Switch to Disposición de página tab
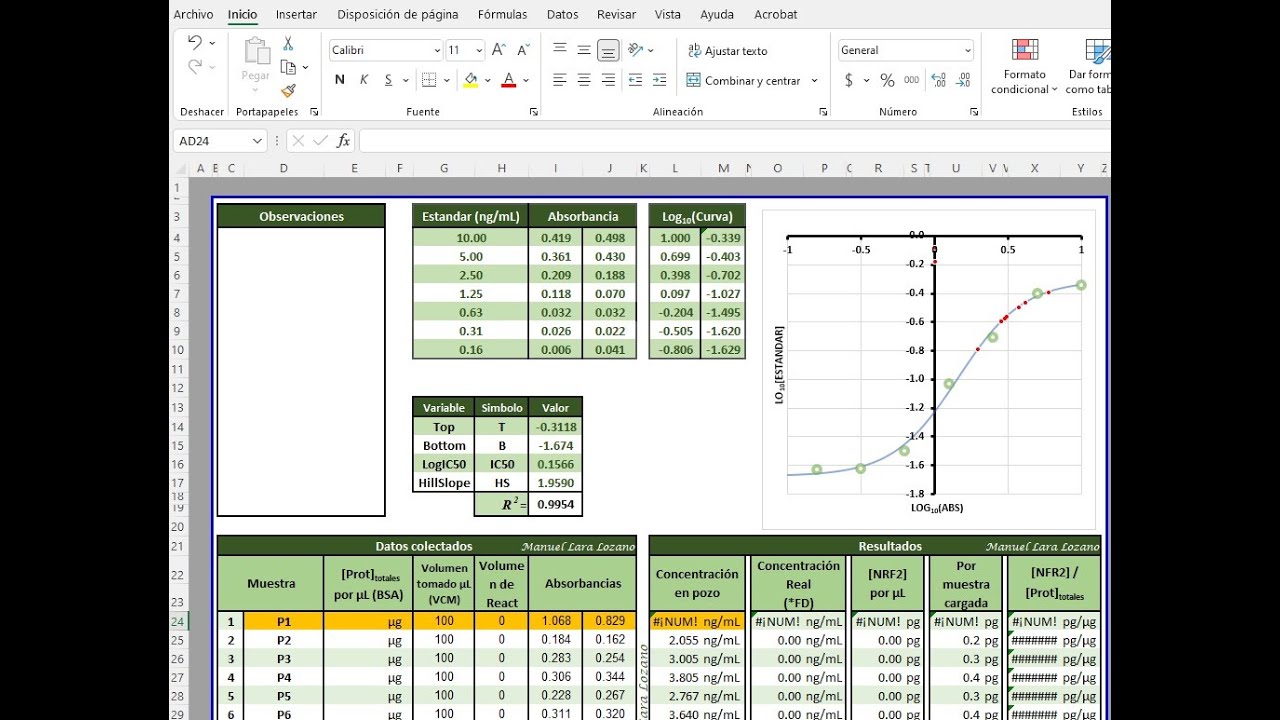1280x720 pixels. (x=398, y=15)
